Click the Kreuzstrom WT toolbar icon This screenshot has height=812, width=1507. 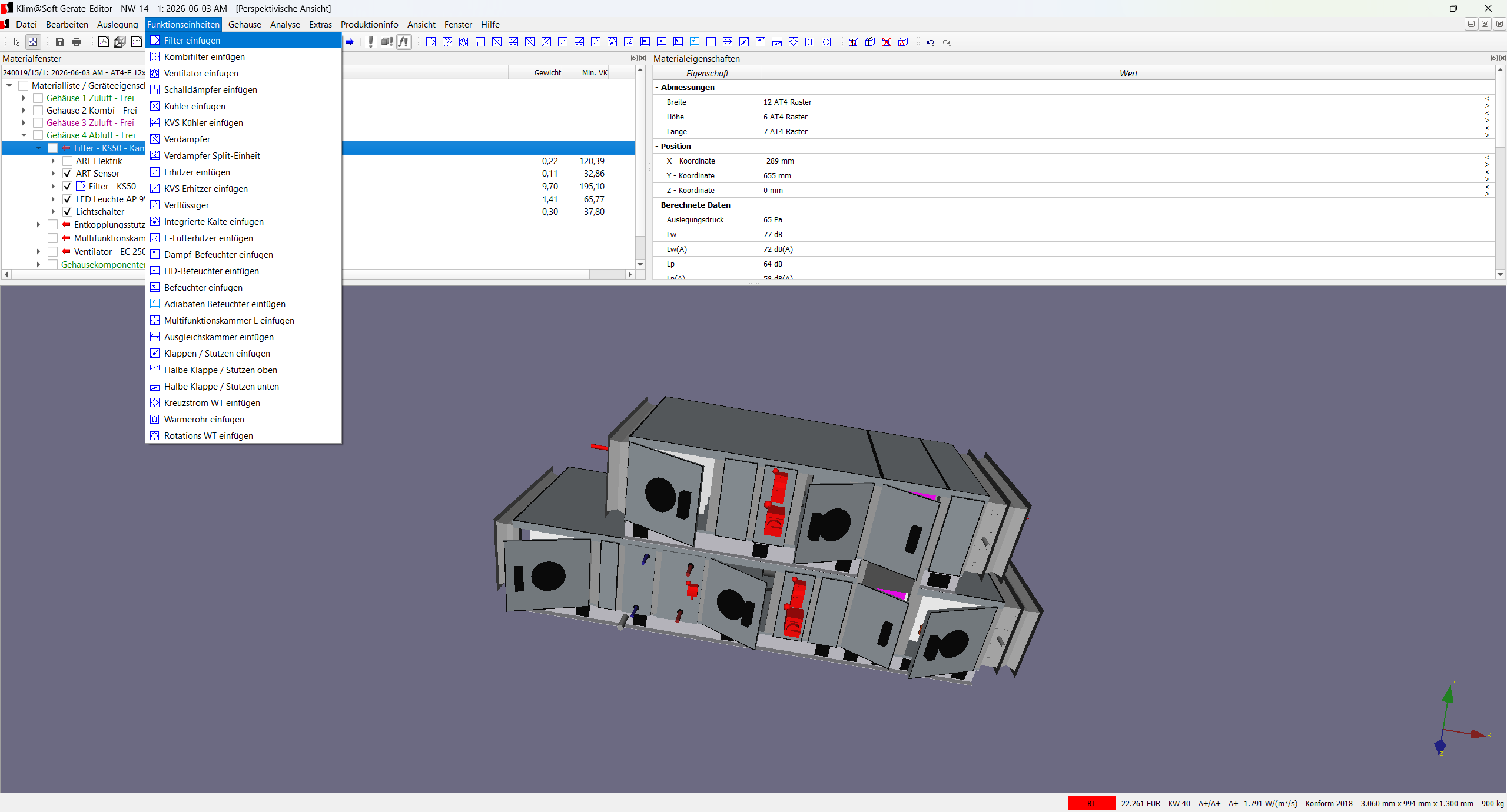(794, 42)
